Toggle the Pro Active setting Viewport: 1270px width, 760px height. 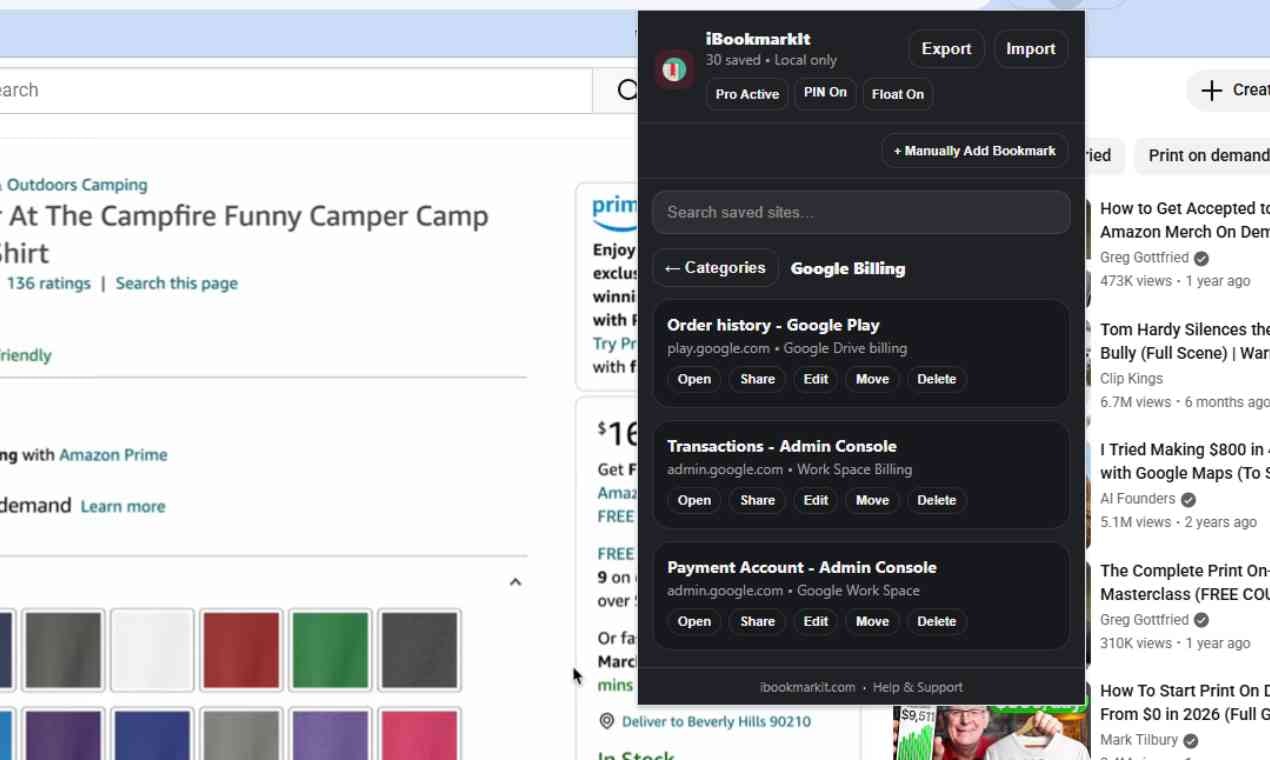747,93
